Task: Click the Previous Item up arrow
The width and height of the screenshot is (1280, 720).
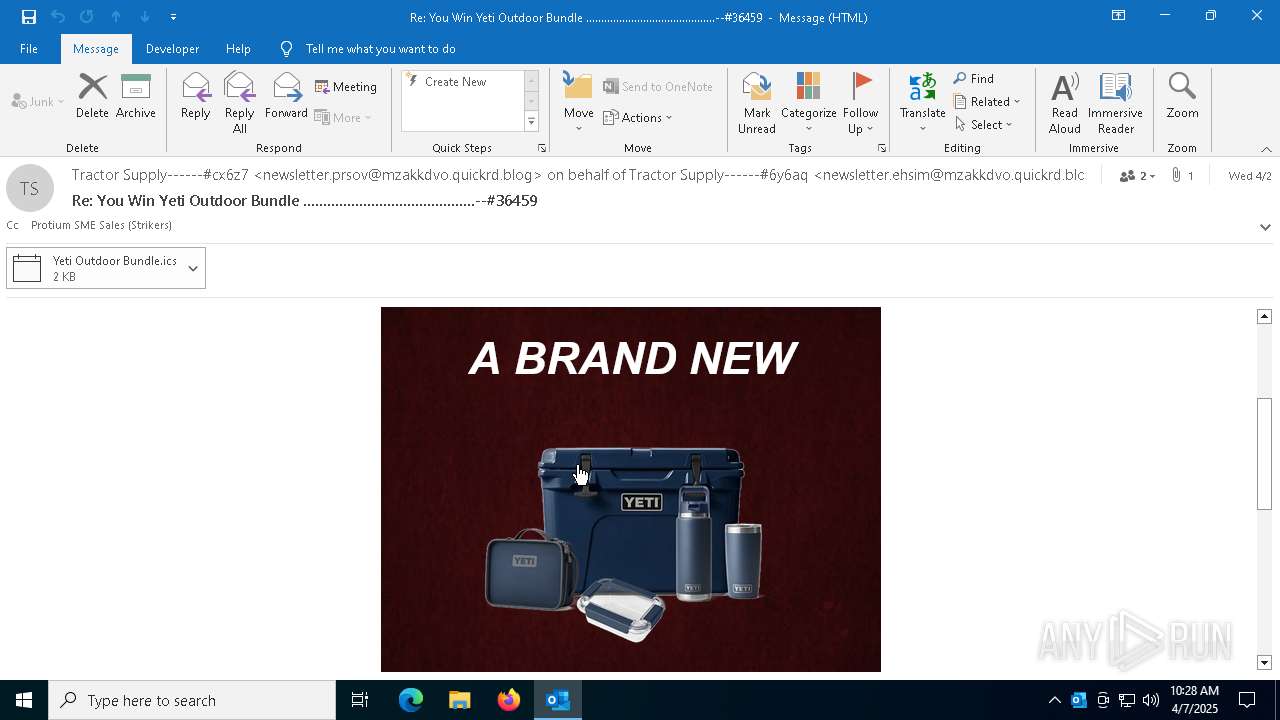Action: [x=116, y=17]
